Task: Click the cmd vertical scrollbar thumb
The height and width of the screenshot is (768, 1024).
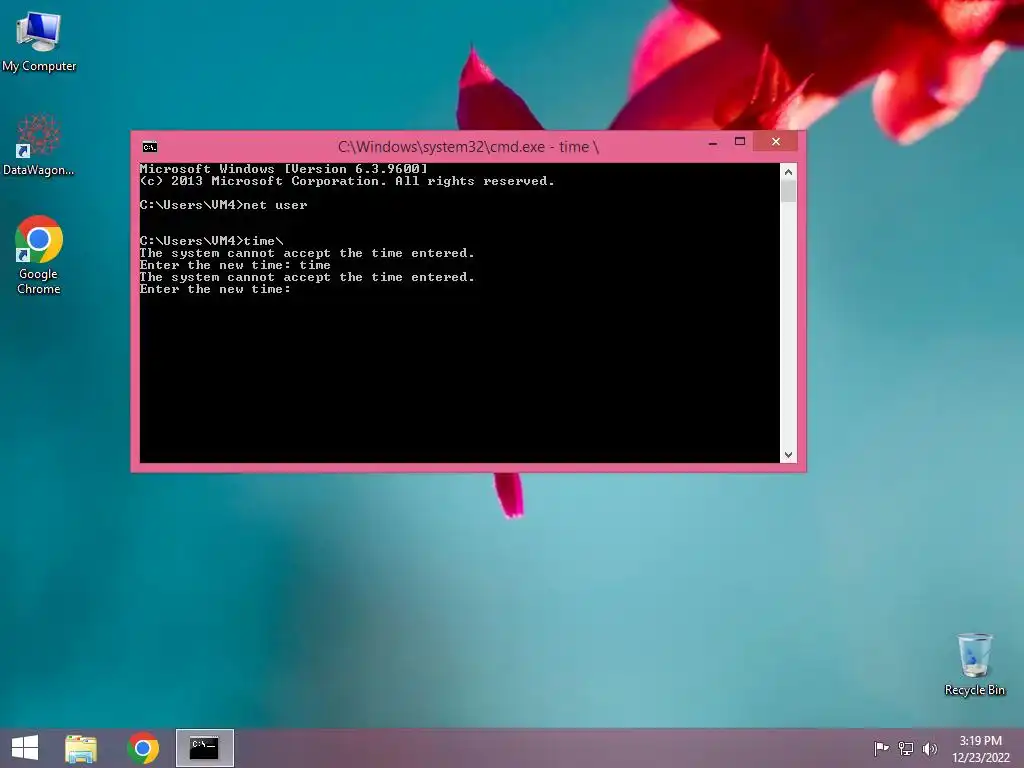Action: click(x=788, y=191)
